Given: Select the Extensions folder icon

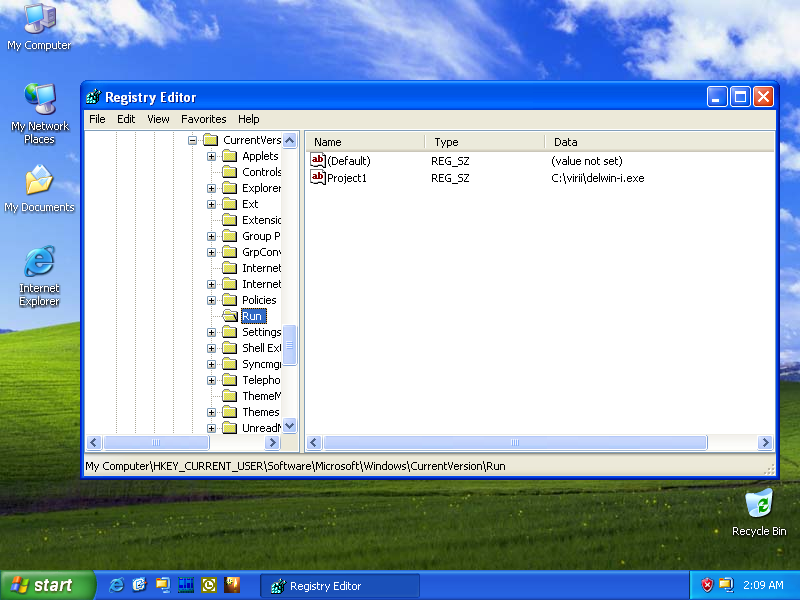Looking at the screenshot, I should 230,220.
